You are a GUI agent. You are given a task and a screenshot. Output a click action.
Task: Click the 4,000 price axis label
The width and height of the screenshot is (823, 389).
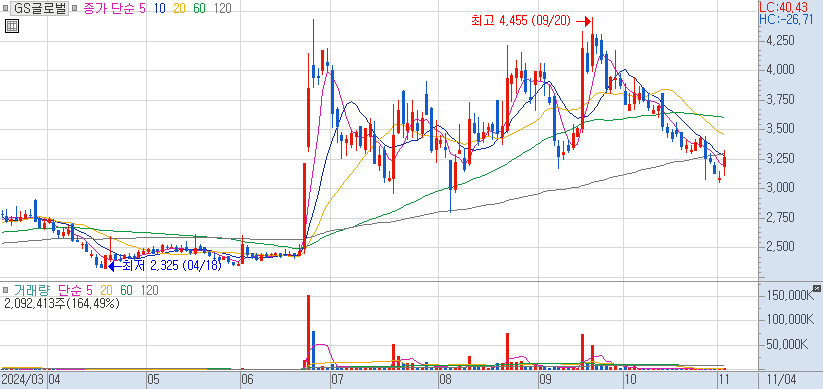point(779,70)
